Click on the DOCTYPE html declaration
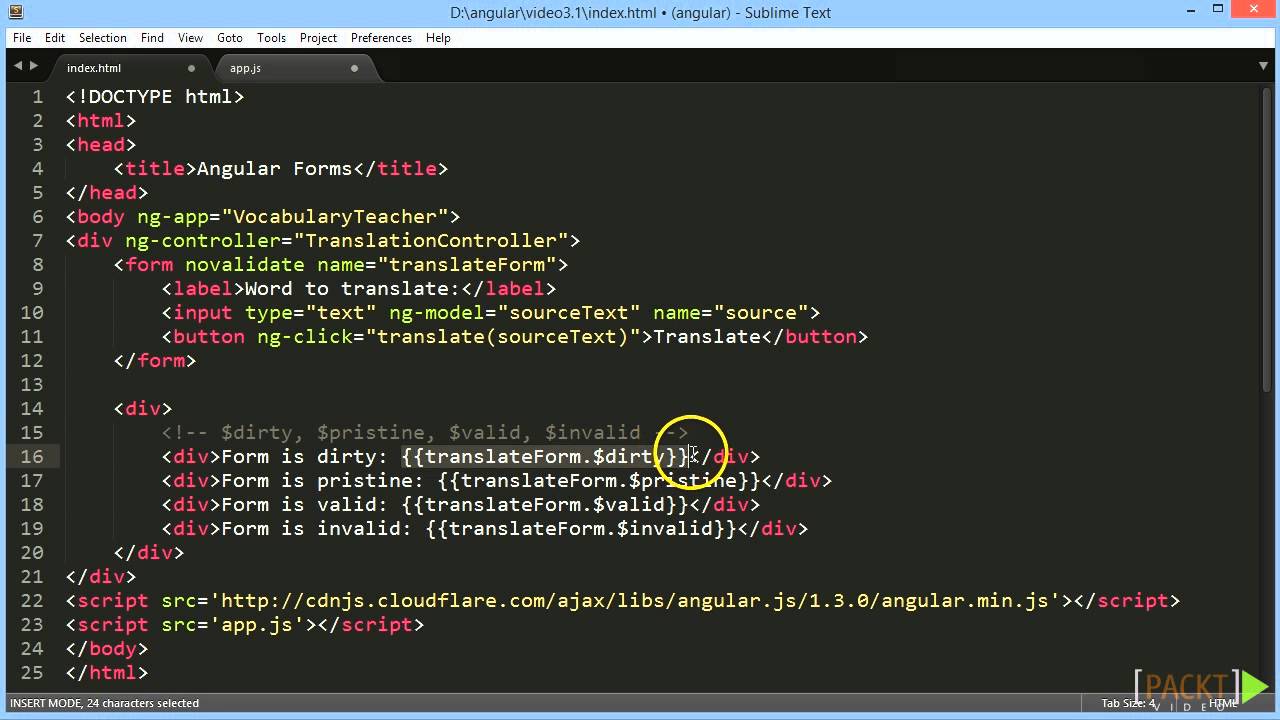The image size is (1280, 720). tap(155, 97)
